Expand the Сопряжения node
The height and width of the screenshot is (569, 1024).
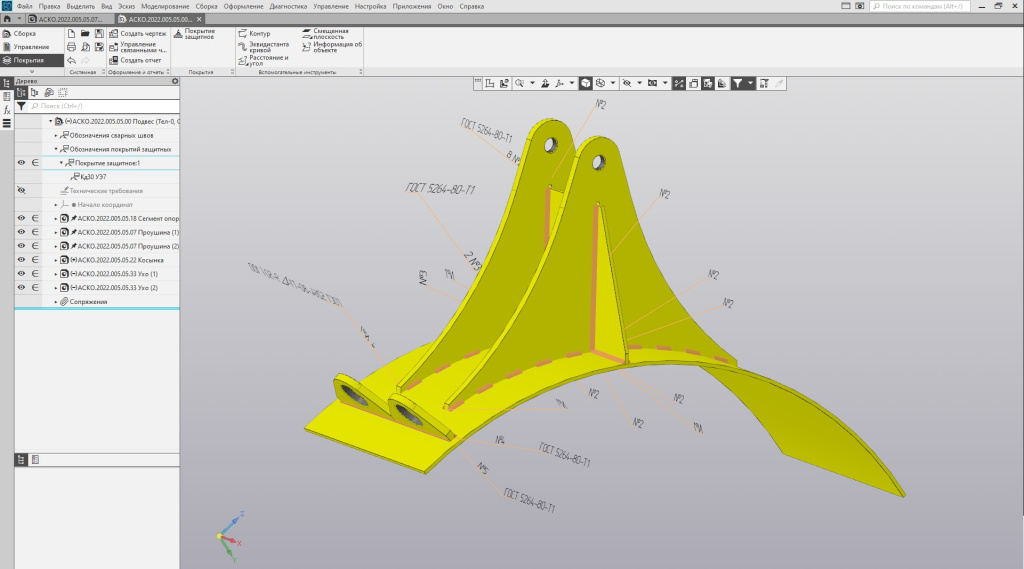pyautogui.click(x=56, y=302)
